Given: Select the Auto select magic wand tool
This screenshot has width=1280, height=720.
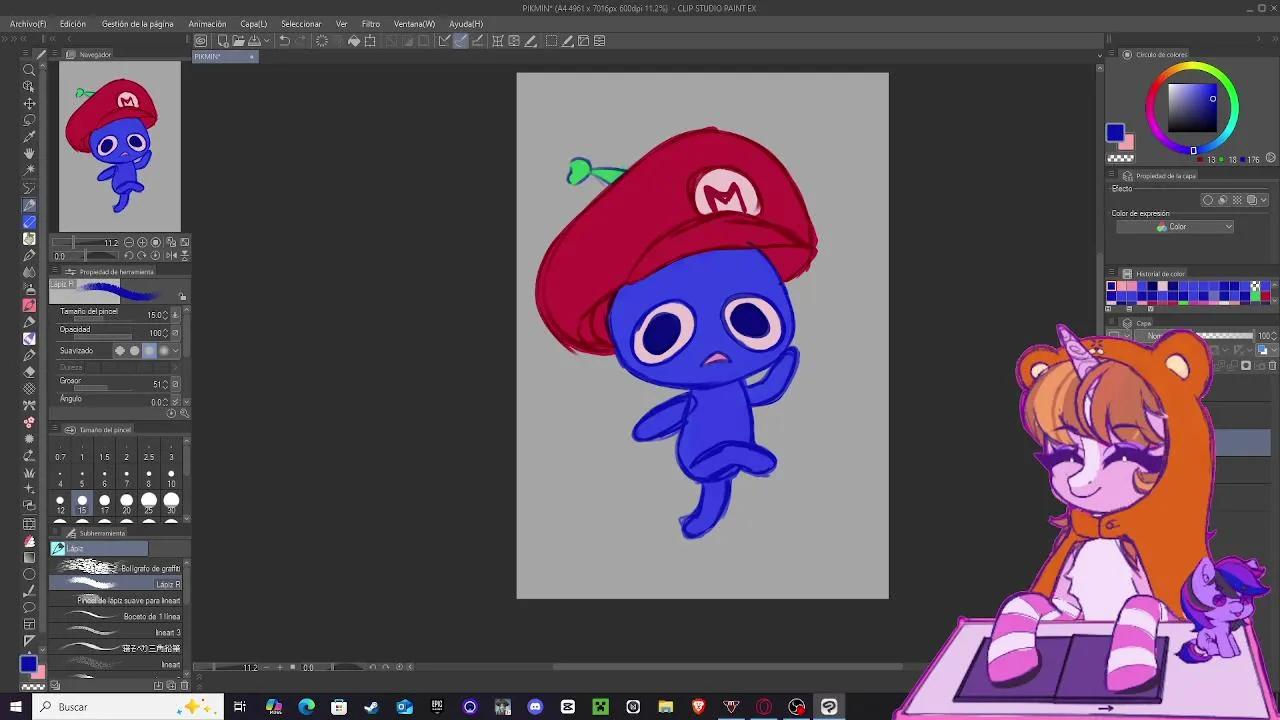Looking at the screenshot, I should pyautogui.click(x=29, y=170).
